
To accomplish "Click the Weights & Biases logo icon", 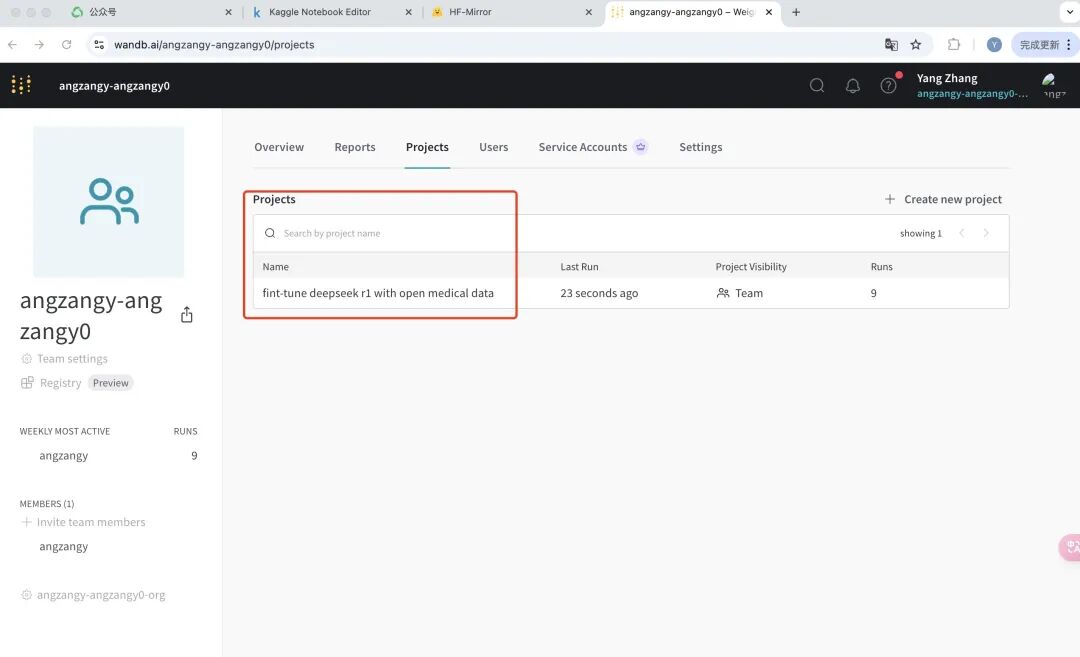I will [x=21, y=85].
